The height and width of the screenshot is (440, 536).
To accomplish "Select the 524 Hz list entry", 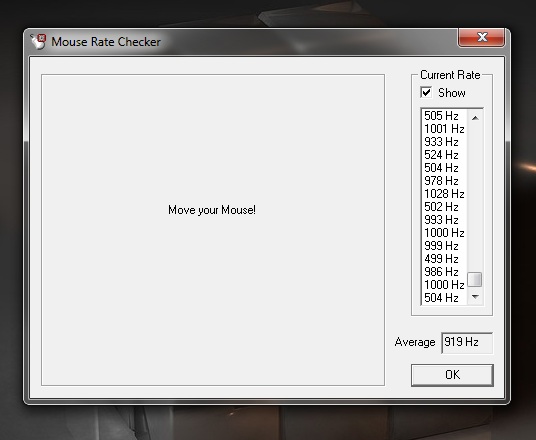I will click(x=444, y=155).
